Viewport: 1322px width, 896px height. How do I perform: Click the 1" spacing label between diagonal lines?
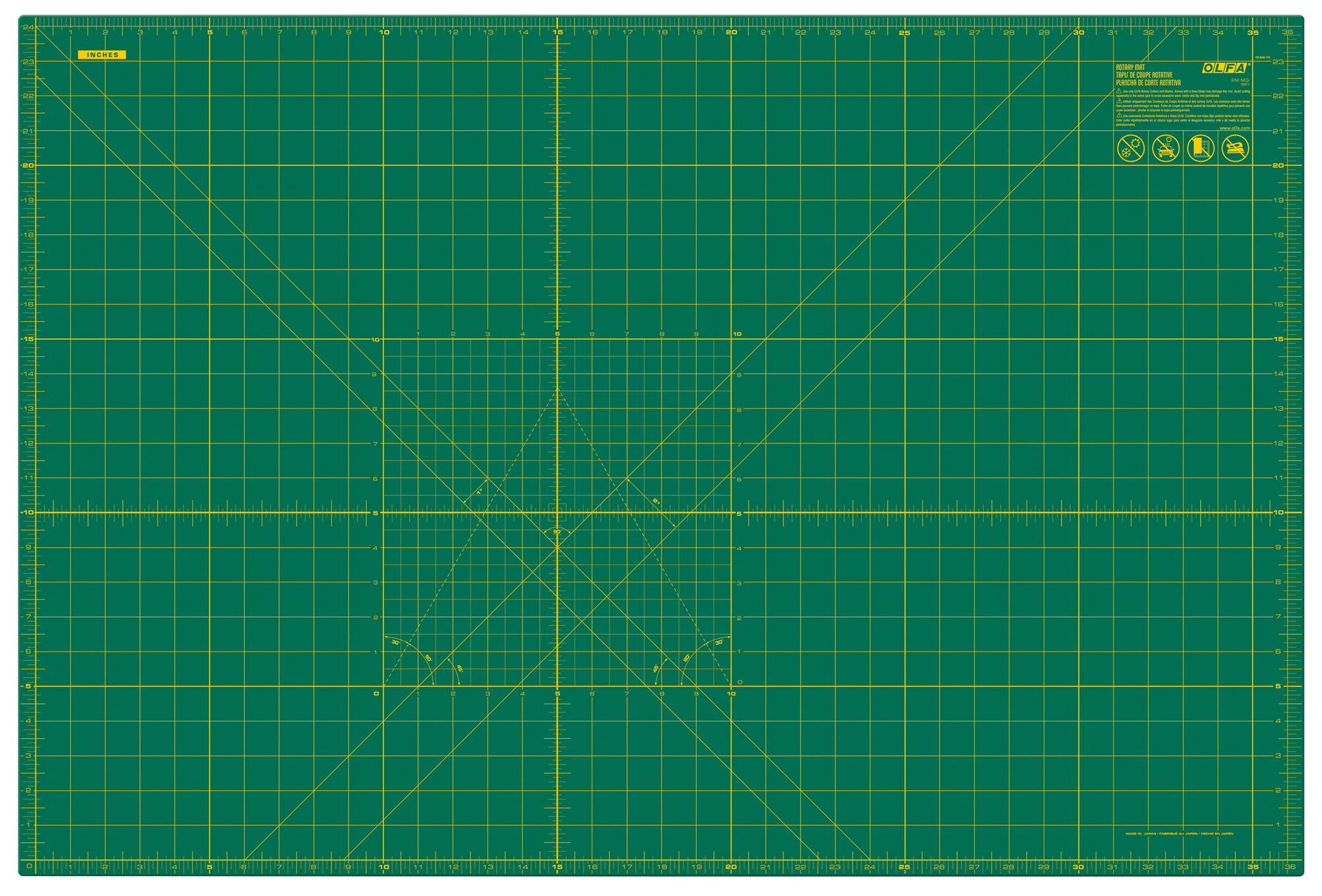(479, 492)
